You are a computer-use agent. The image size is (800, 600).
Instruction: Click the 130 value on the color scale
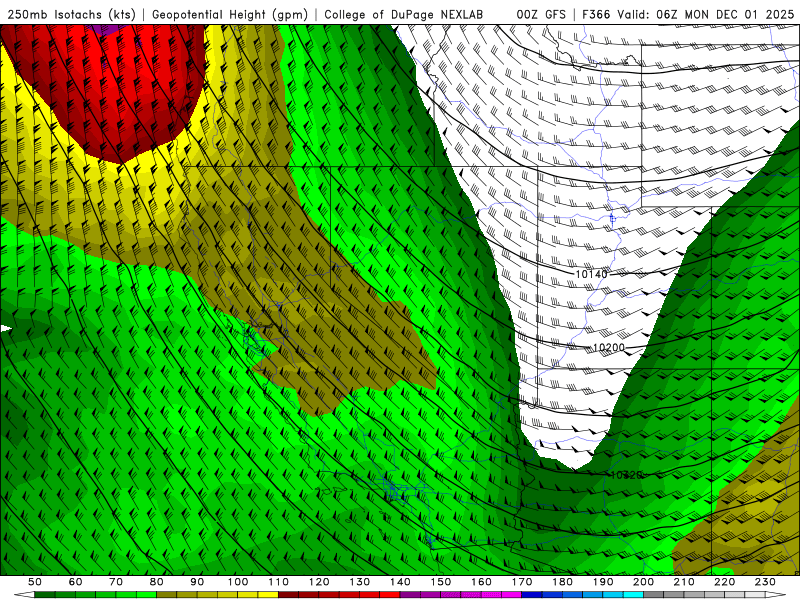pos(360,582)
